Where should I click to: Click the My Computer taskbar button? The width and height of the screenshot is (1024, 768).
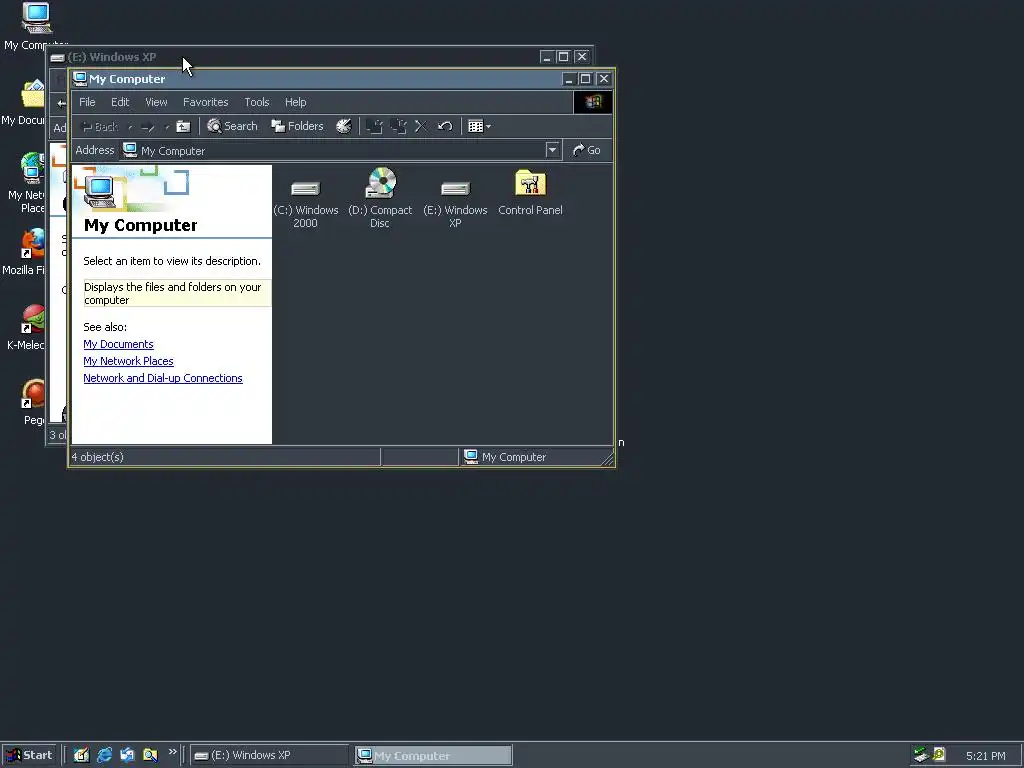(x=434, y=756)
